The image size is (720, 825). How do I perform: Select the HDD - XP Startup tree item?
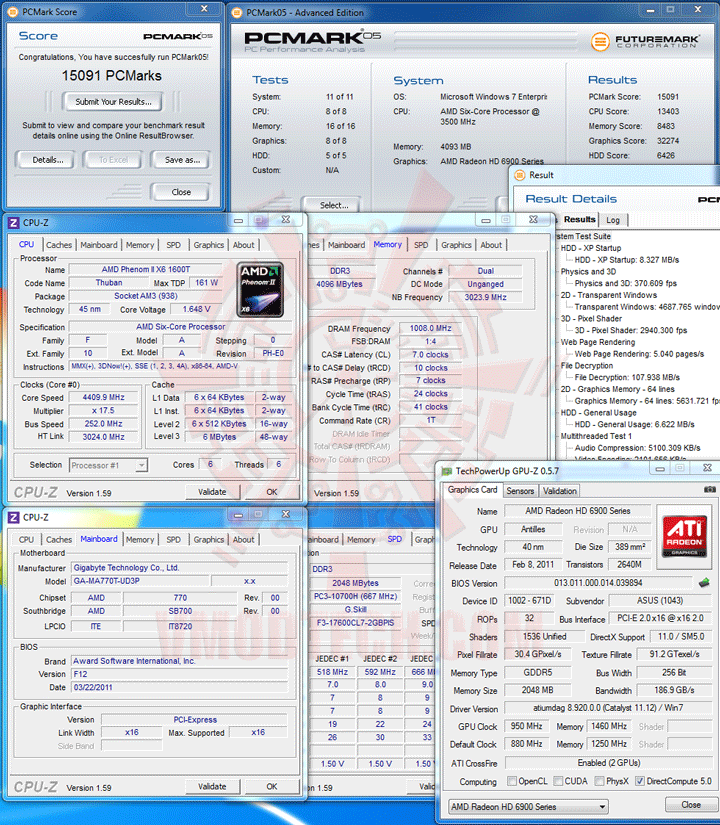click(x=591, y=248)
